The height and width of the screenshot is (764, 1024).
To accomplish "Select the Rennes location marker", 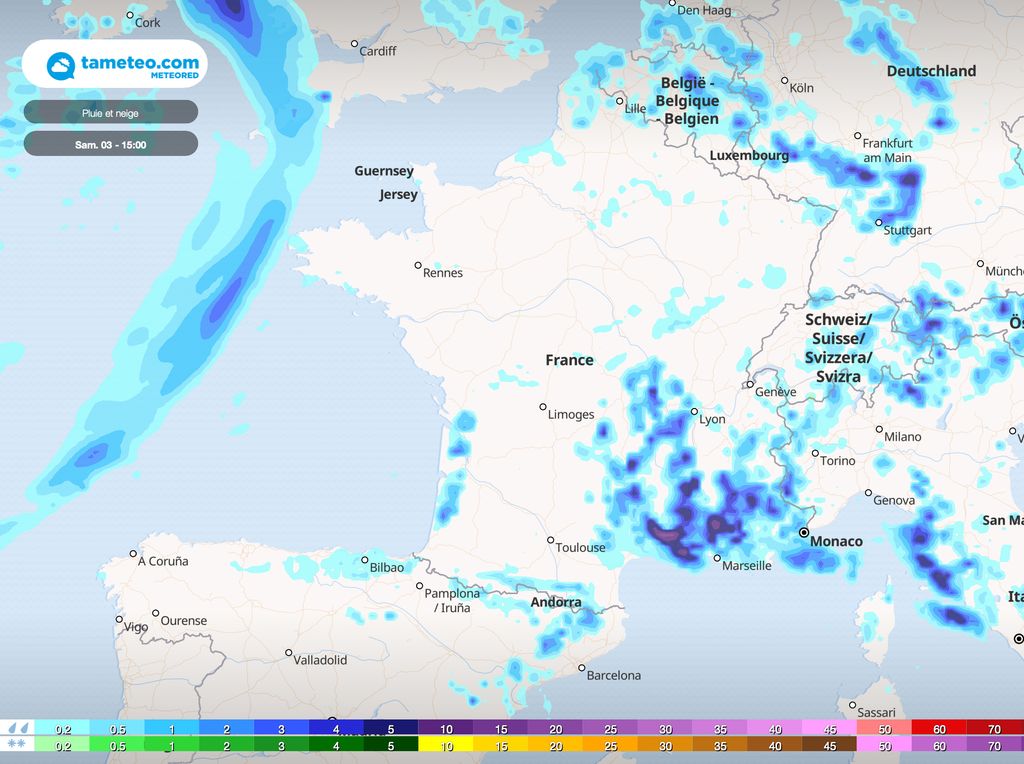I will [417, 265].
